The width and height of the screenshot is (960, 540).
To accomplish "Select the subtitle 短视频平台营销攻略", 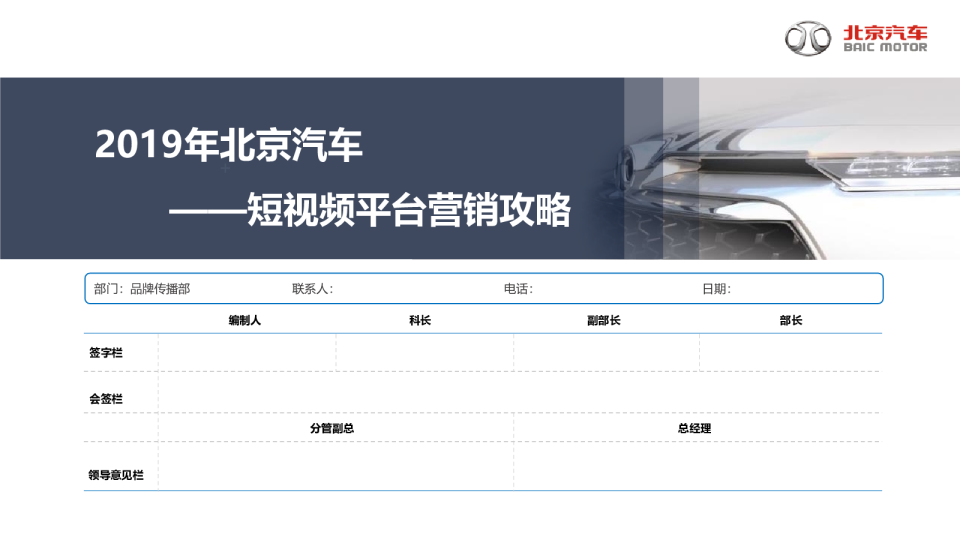I will pos(411,211).
